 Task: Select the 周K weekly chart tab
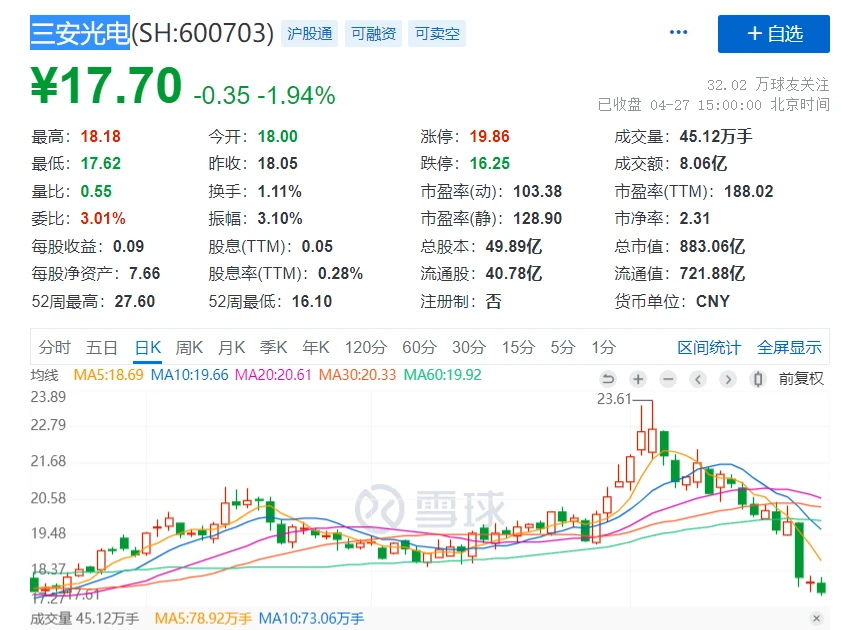pos(189,348)
